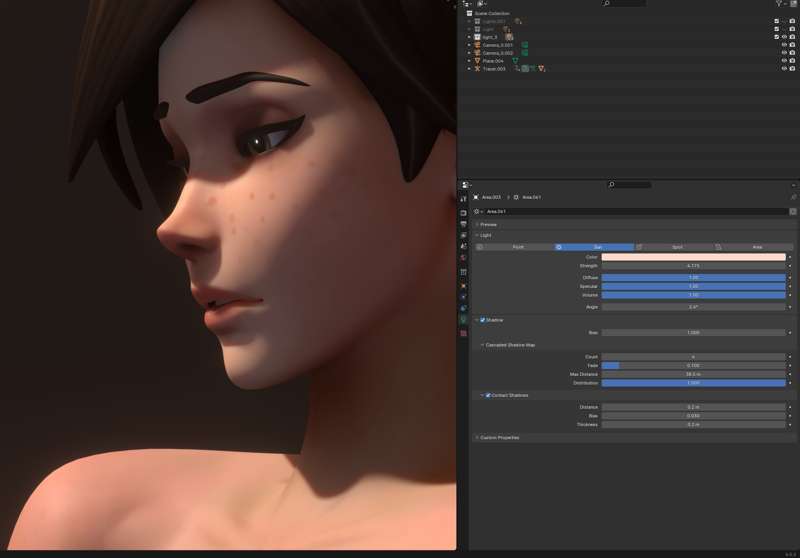This screenshot has width=800, height=558.
Task: Click the Camera_0.001 camera data icon
Action: point(524,45)
